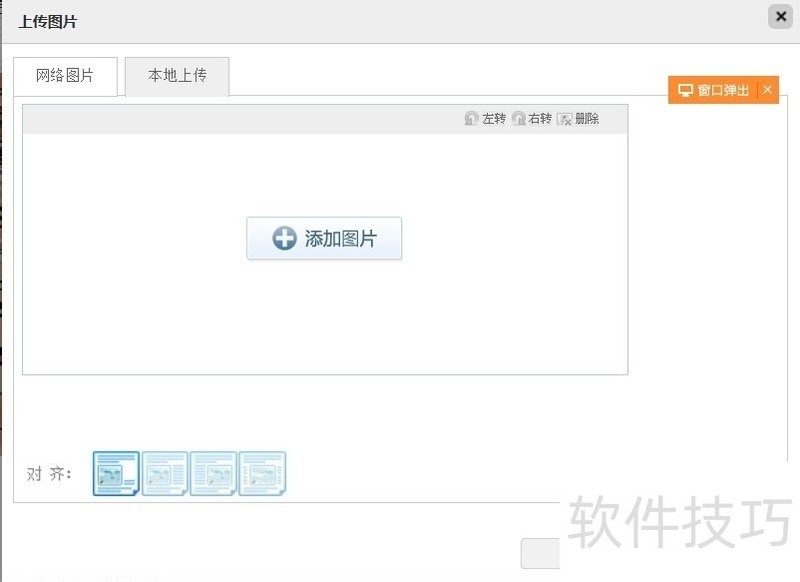This screenshot has width=800, height=582.
Task: Click the delete (删除) image icon
Action: [564, 119]
